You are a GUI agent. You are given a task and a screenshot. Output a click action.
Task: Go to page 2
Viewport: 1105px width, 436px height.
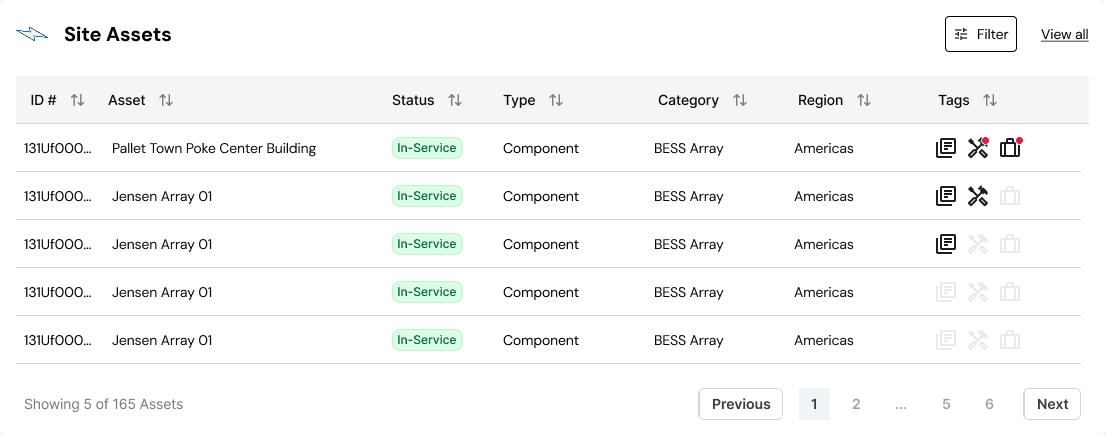[856, 404]
